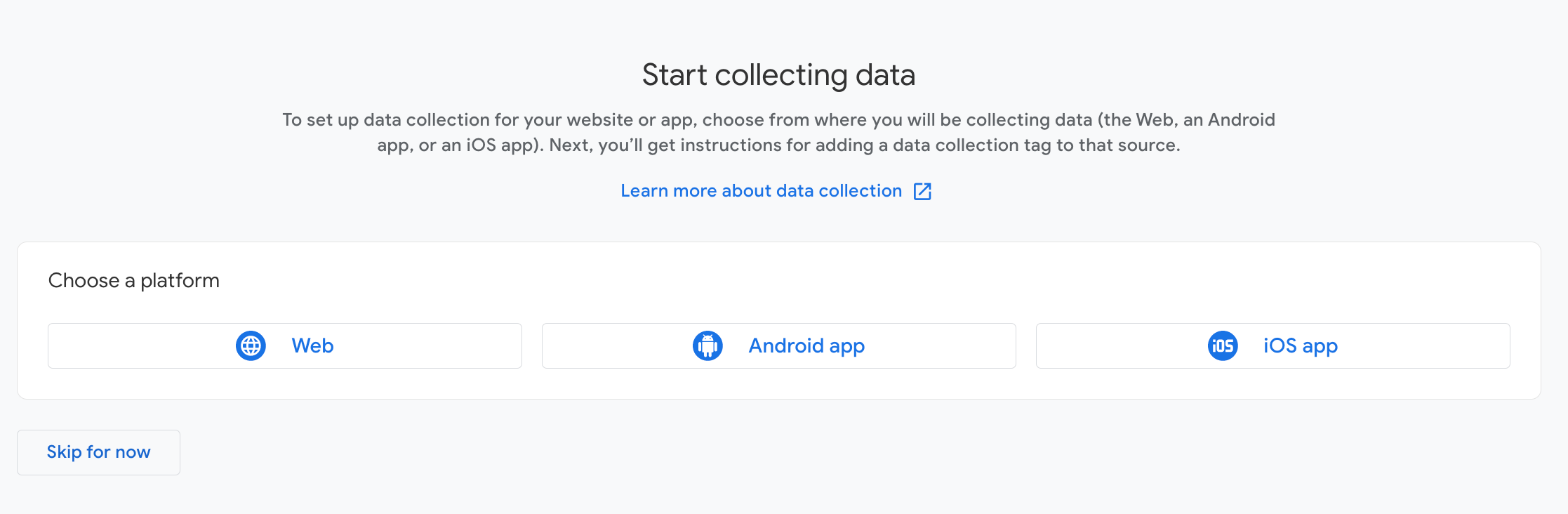Click the "Web" text label

point(312,346)
